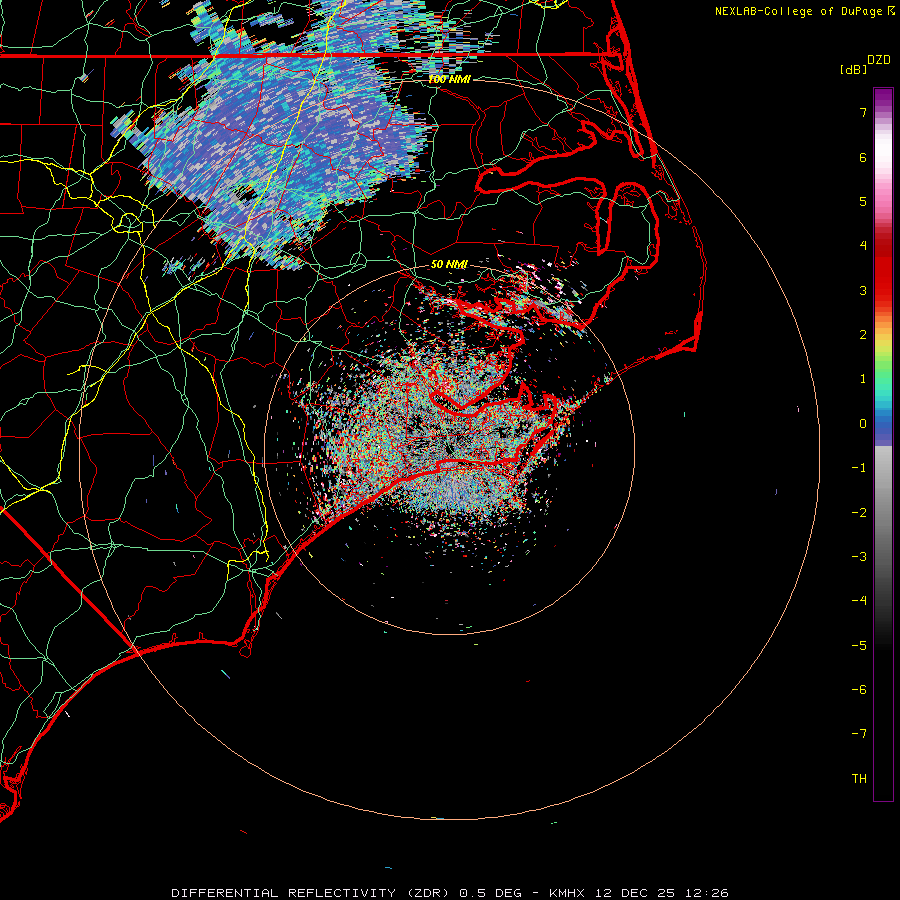Click the 6 value on color scale
Viewport: 900px width, 900px height.
863,157
